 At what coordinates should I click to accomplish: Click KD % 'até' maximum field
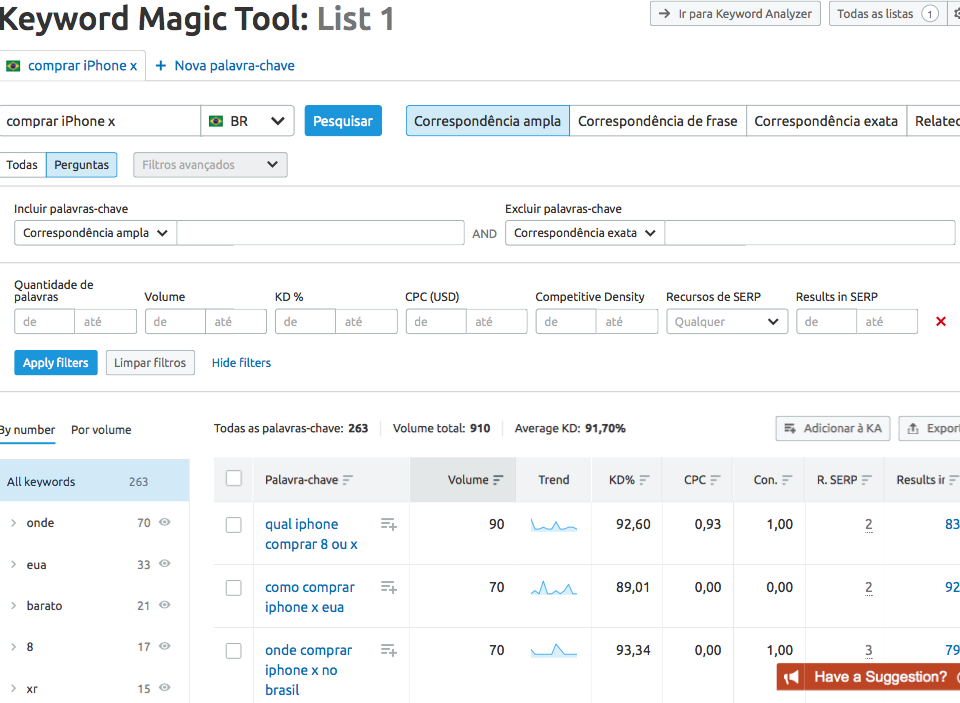(366, 321)
